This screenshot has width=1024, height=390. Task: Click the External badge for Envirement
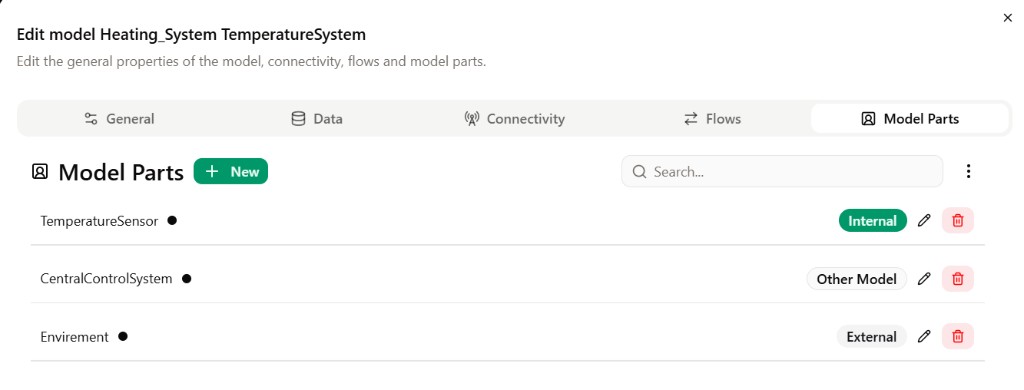[871, 336]
